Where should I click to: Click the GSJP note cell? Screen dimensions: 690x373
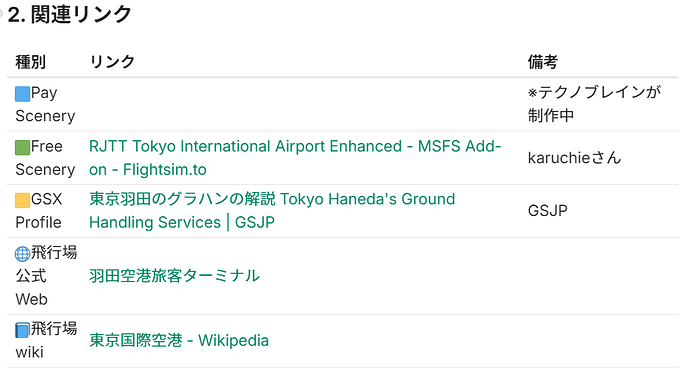[x=547, y=211]
